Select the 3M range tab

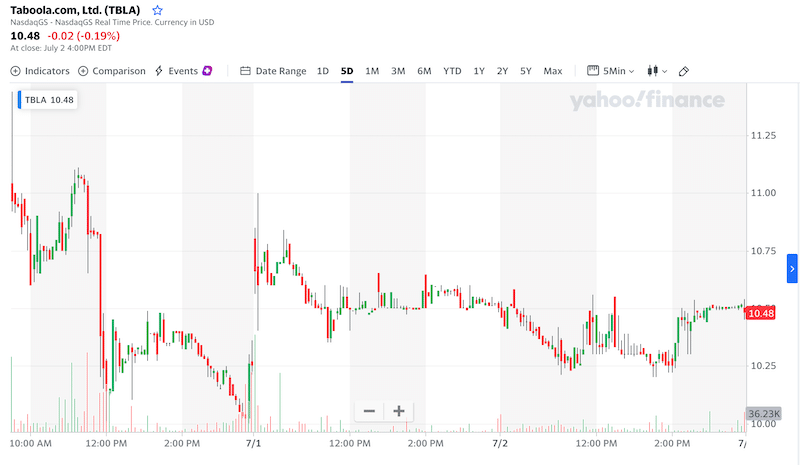click(x=398, y=71)
